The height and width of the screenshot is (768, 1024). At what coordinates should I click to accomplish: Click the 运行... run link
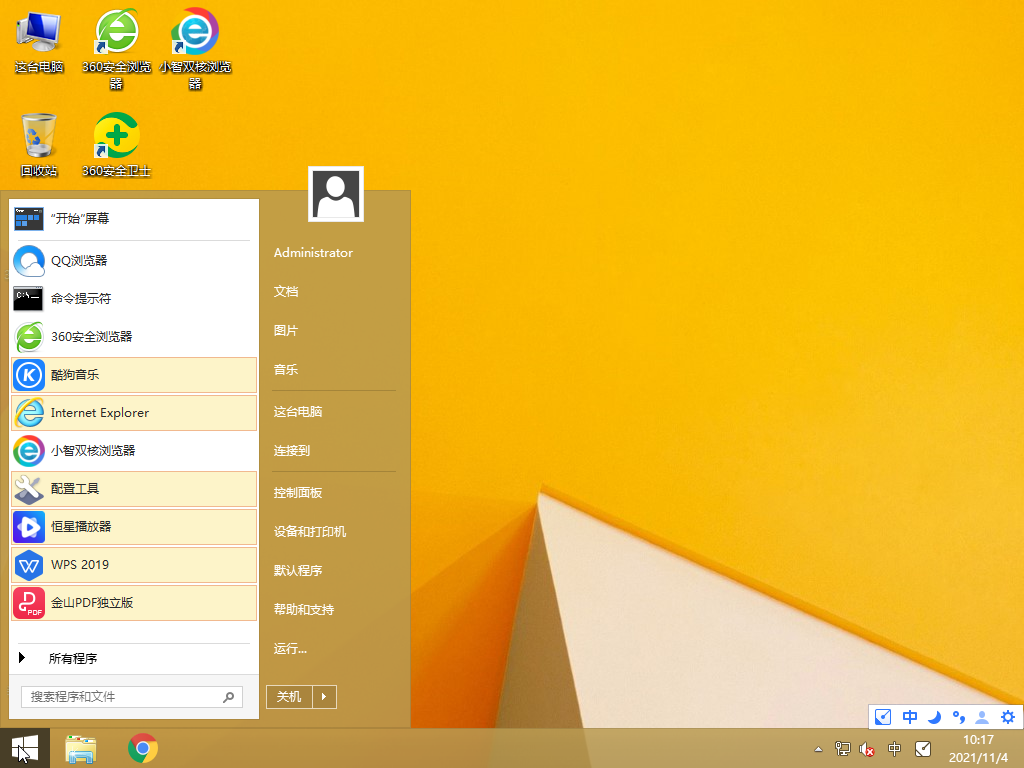(x=290, y=649)
